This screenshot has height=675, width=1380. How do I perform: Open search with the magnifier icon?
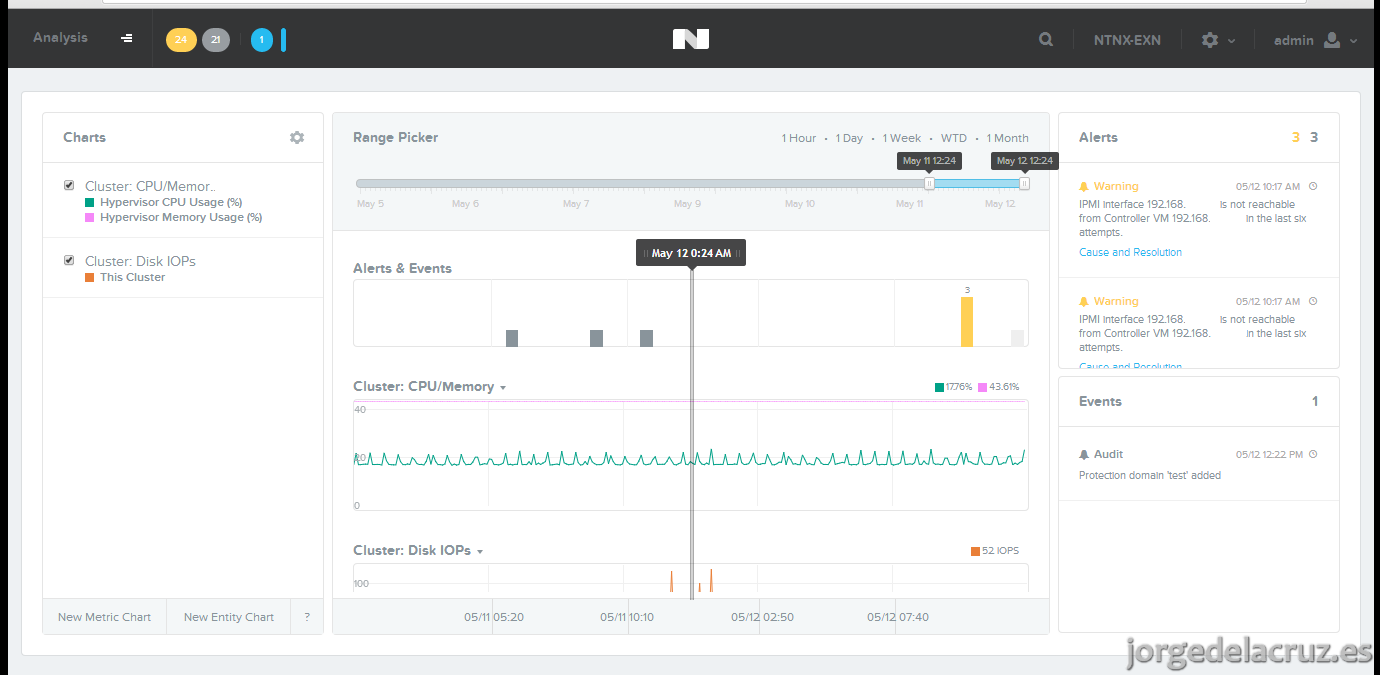pos(1046,40)
